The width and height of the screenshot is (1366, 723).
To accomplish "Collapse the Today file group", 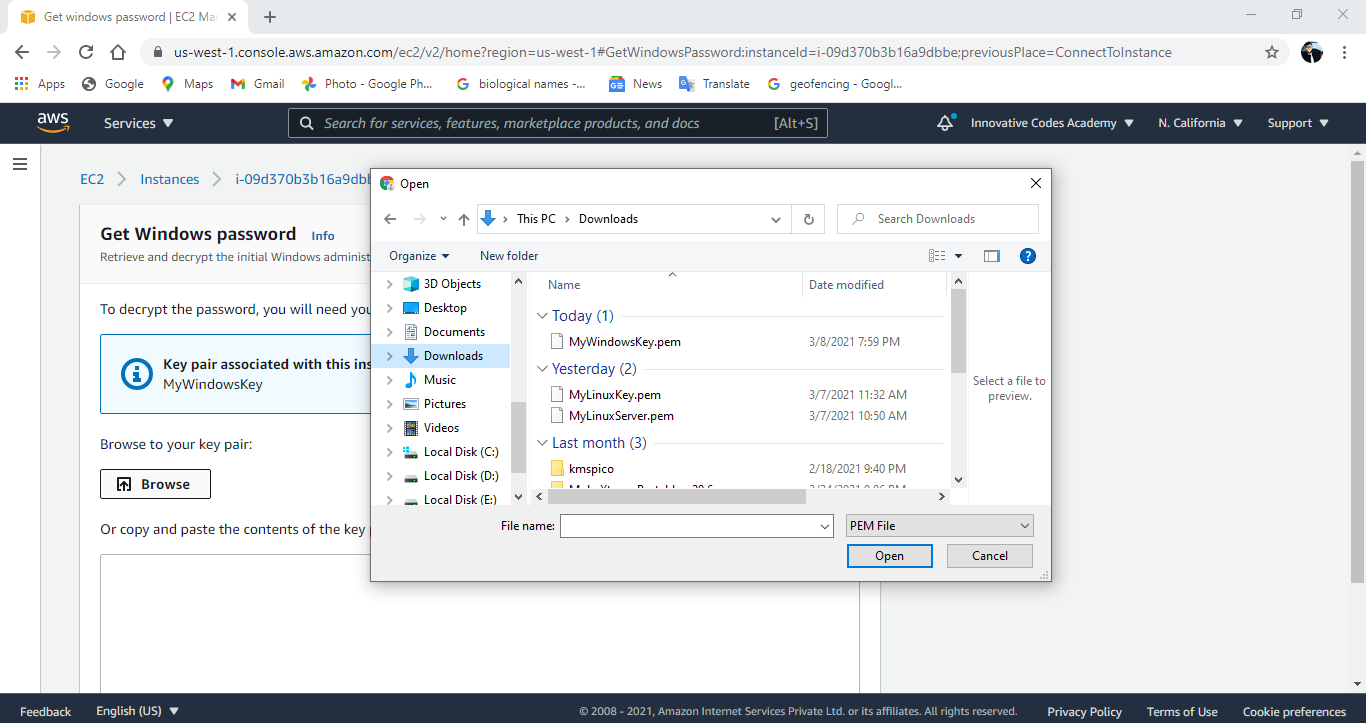I will point(542,316).
